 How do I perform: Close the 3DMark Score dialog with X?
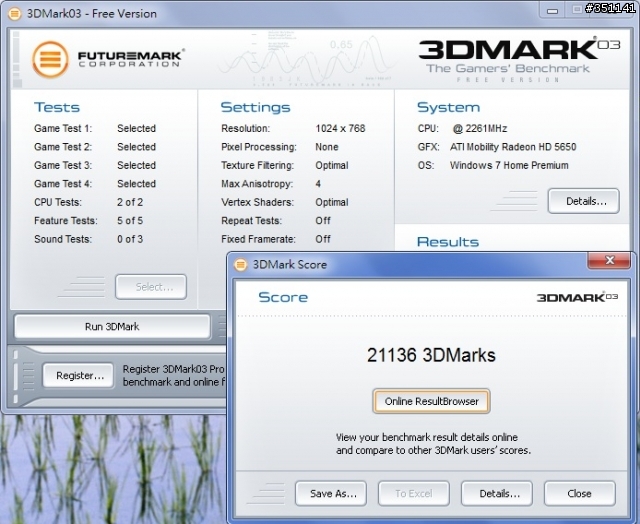(x=609, y=260)
